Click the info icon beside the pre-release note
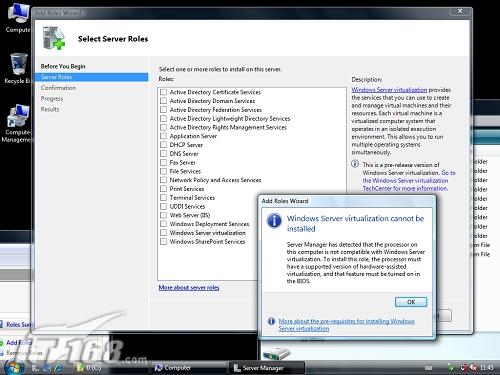Image resolution: width=500 pixels, height=375 pixels. (x=355, y=164)
